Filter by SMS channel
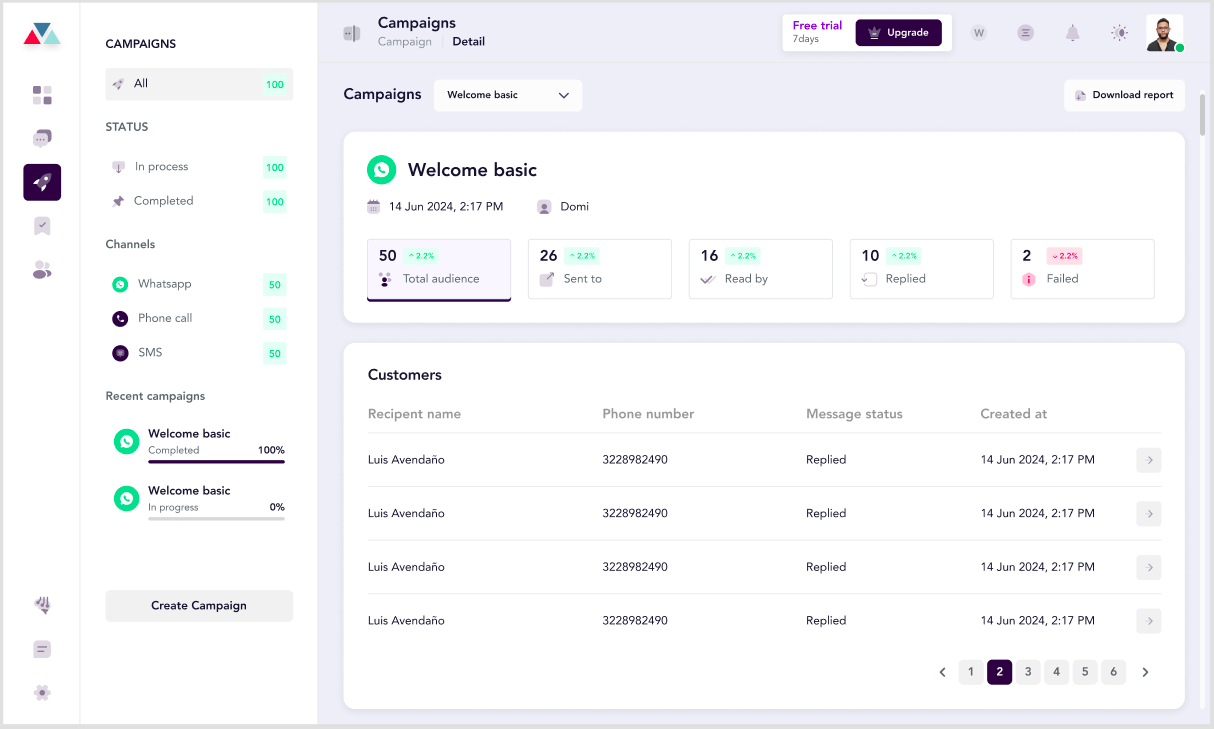 tap(199, 353)
